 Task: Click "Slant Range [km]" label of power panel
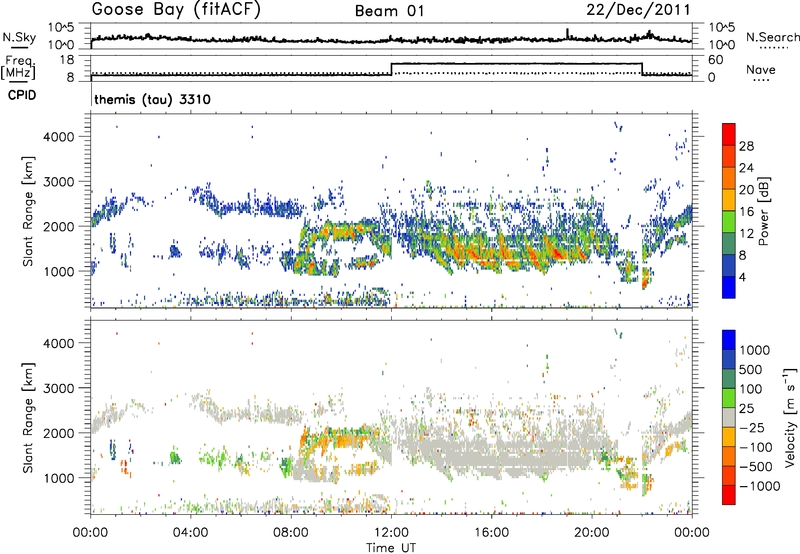tap(28, 211)
